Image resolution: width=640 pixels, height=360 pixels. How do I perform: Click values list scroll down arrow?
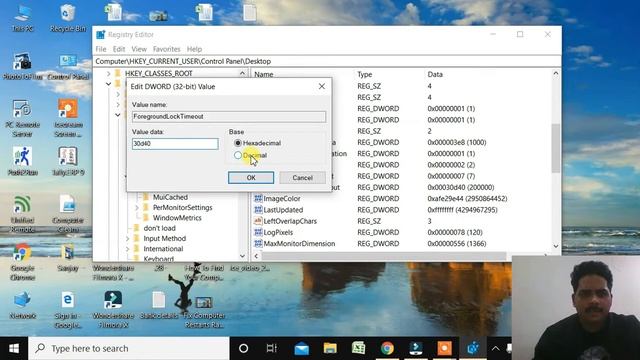click(x=556, y=246)
